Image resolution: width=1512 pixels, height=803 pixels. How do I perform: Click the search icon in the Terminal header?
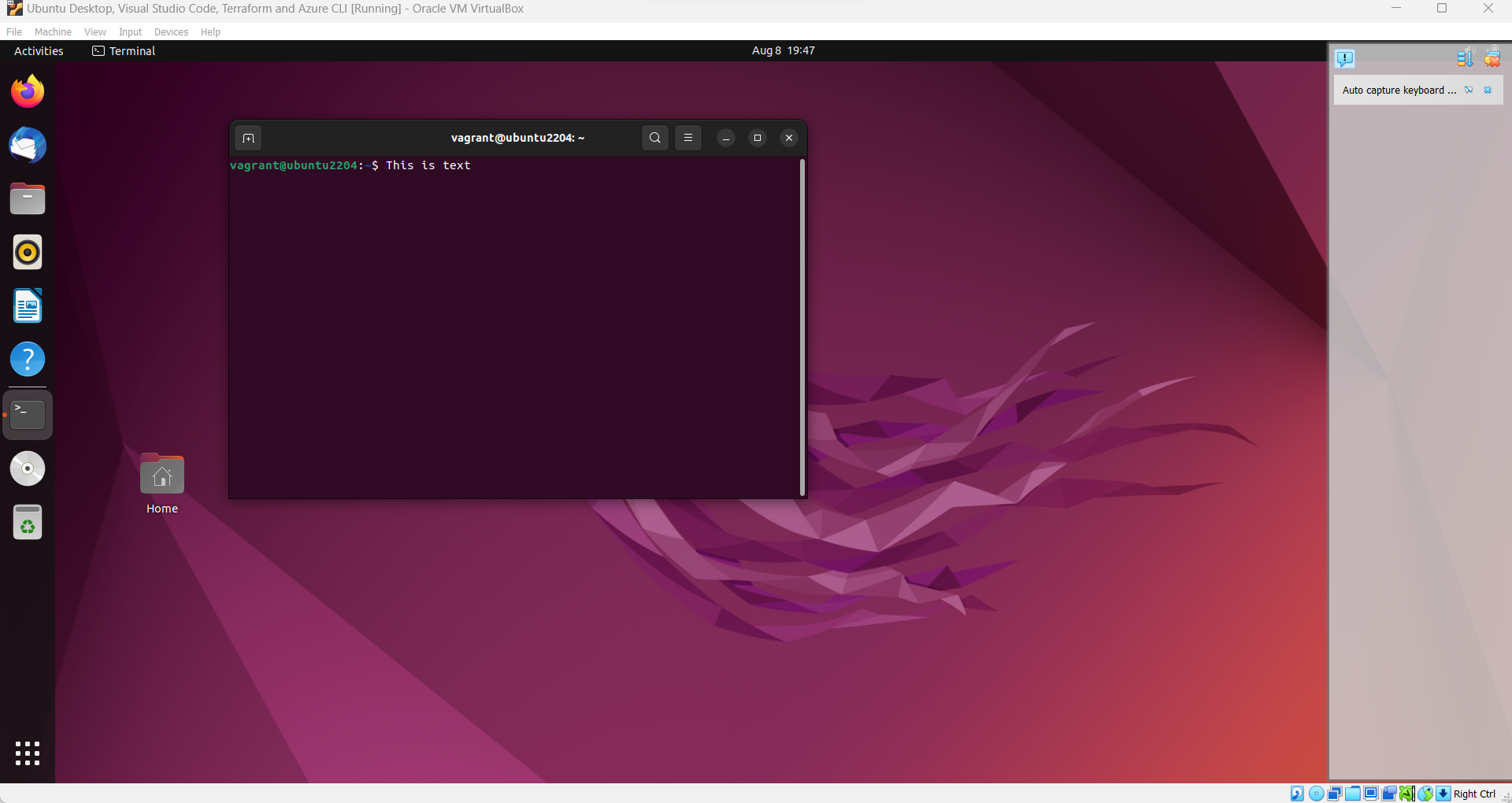point(654,138)
